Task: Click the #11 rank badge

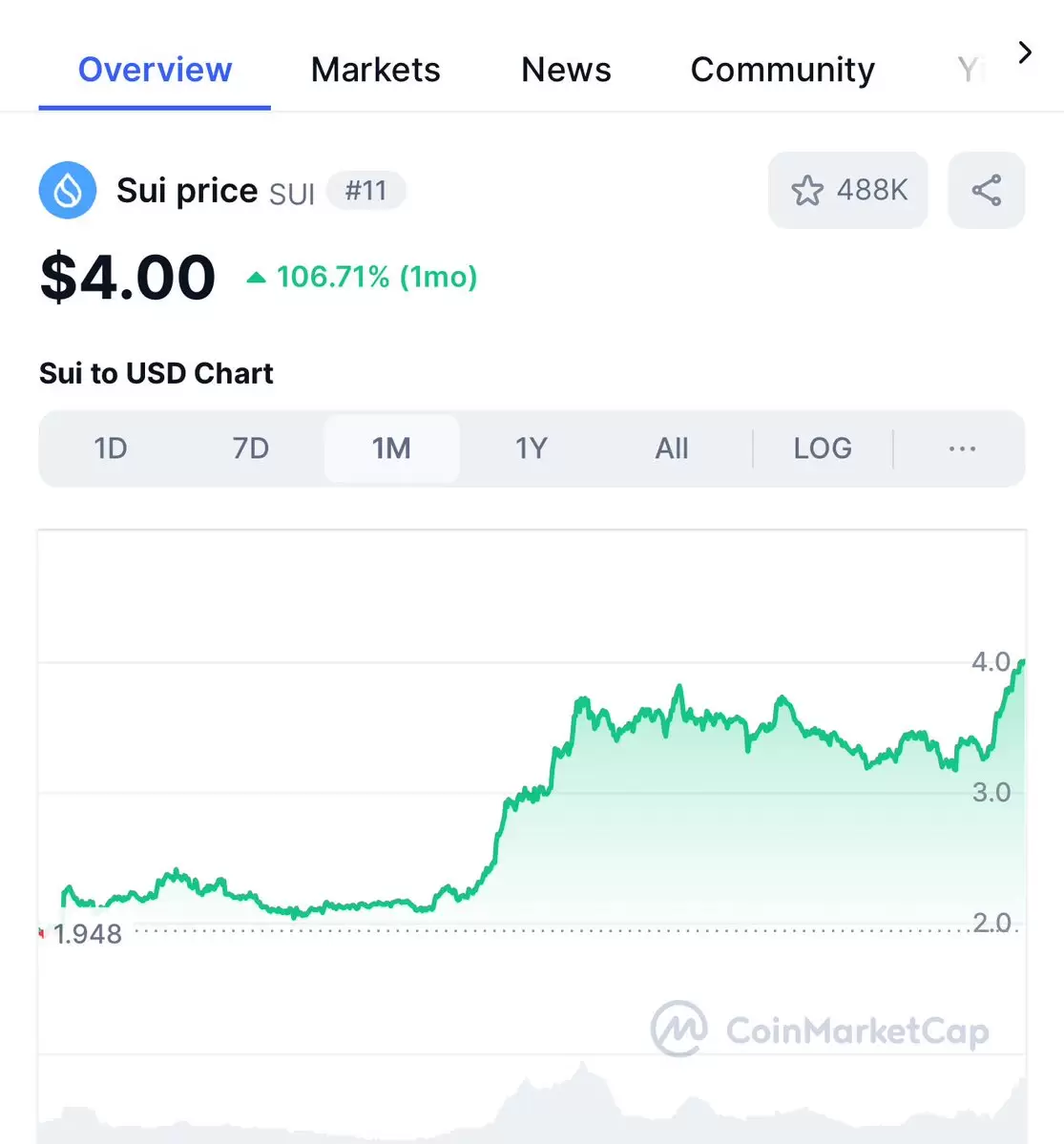Action: pyautogui.click(x=365, y=191)
